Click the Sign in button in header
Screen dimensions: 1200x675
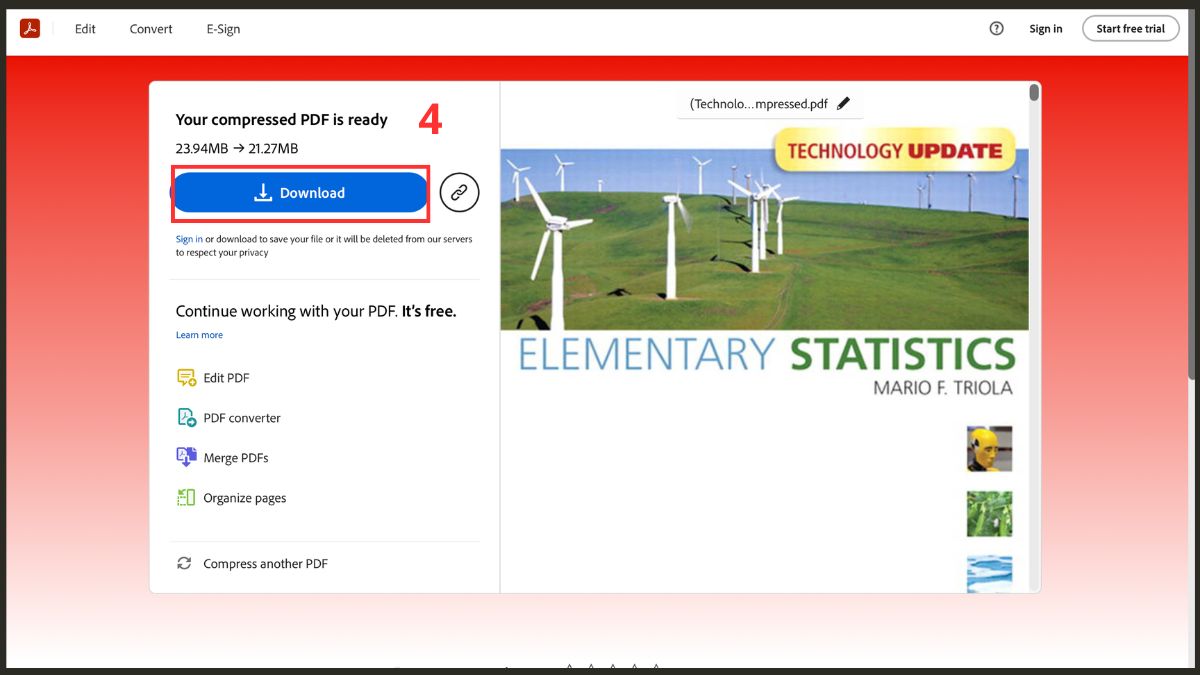point(1046,28)
